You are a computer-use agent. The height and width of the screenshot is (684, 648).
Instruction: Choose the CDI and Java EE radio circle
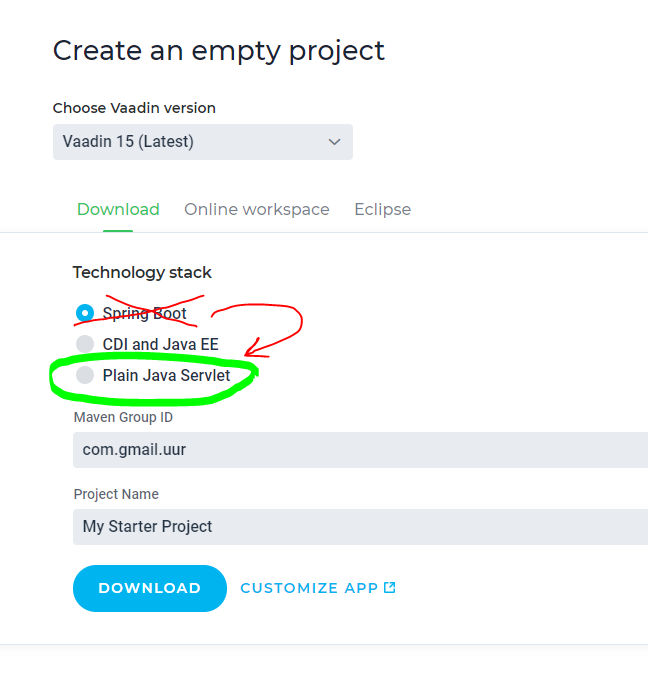(85, 344)
